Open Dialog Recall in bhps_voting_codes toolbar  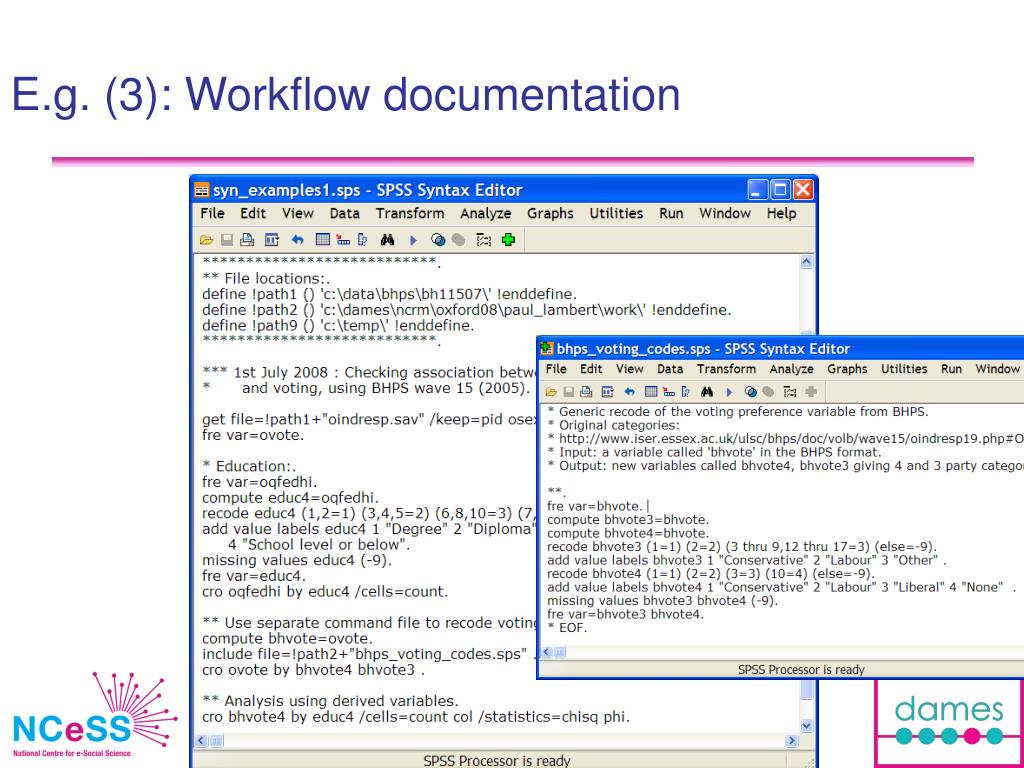point(608,392)
